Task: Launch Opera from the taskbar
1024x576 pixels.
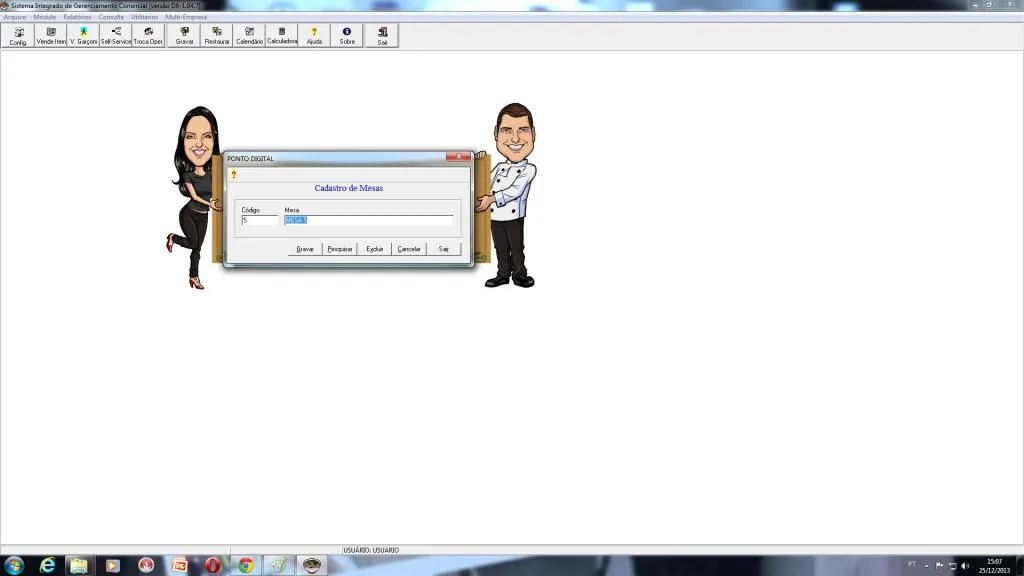Action: point(212,566)
